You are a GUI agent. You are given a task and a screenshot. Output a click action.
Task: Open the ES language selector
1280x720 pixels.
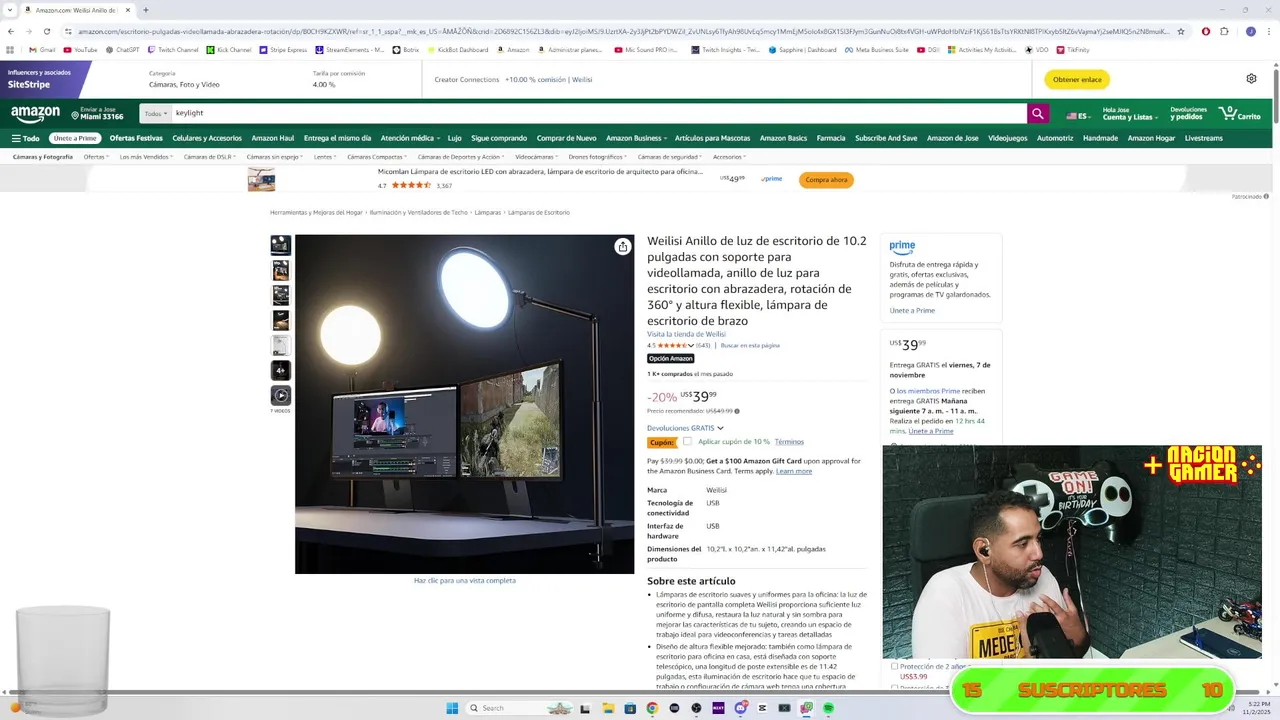1078,116
